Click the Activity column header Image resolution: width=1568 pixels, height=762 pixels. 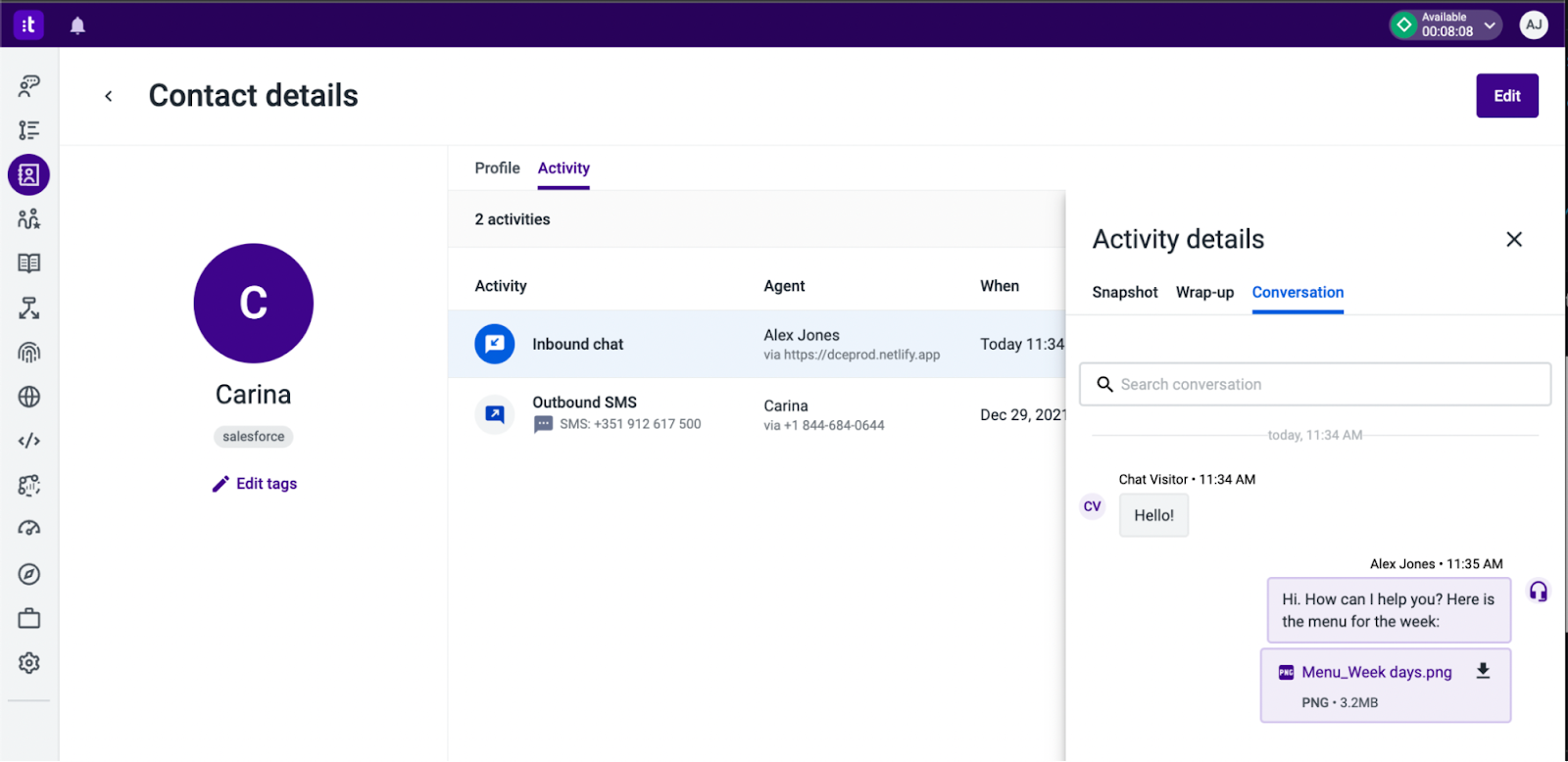[x=501, y=286]
